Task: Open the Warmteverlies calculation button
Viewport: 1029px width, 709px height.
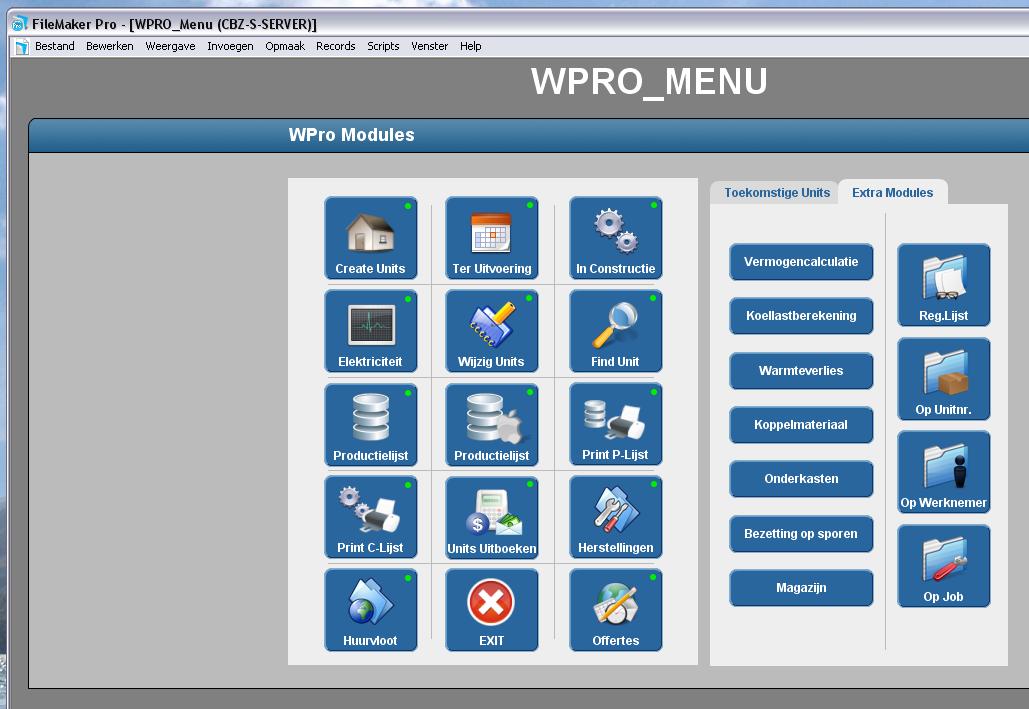Action: (801, 371)
